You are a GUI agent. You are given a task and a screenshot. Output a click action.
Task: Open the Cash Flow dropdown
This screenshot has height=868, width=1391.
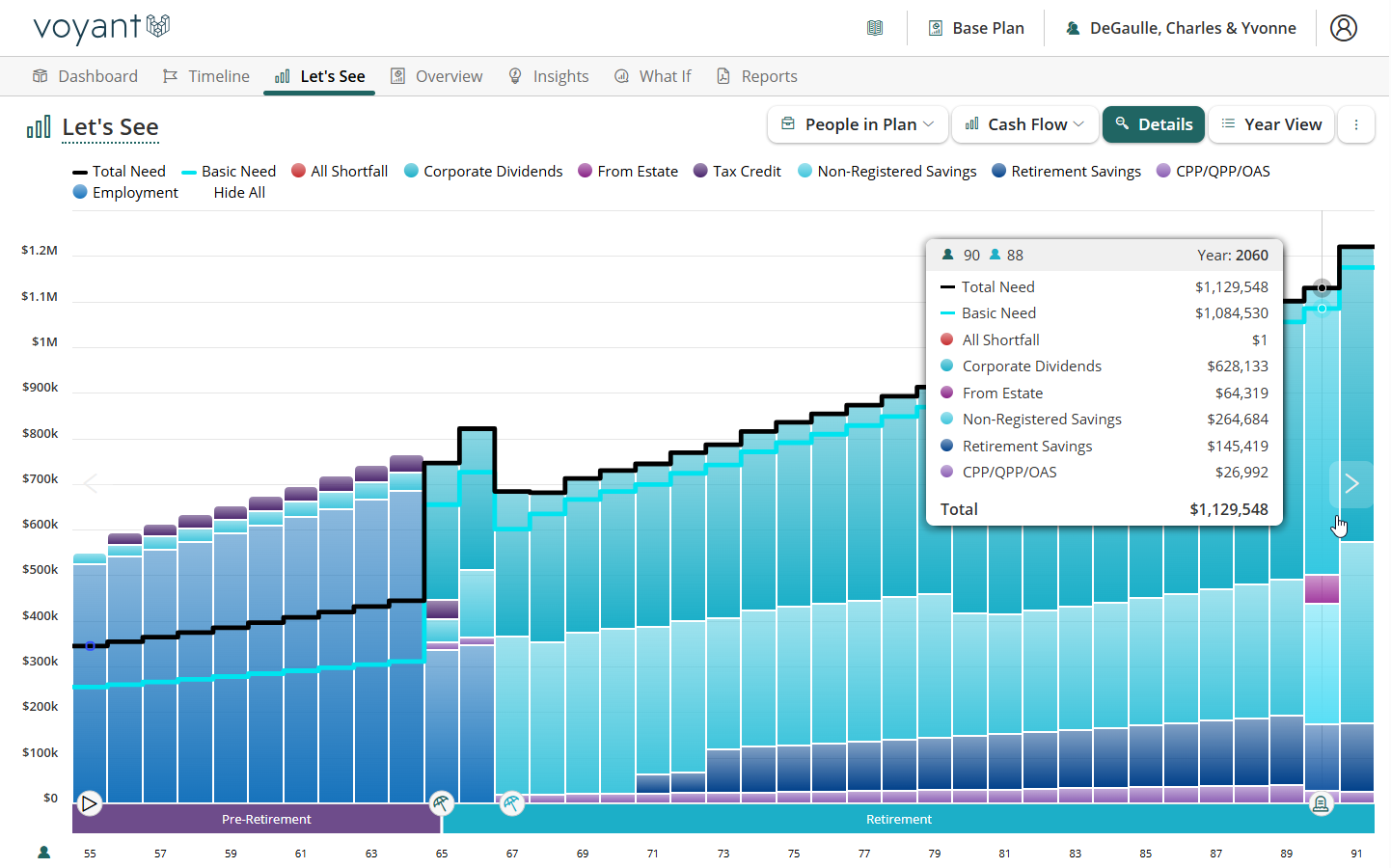1025,124
